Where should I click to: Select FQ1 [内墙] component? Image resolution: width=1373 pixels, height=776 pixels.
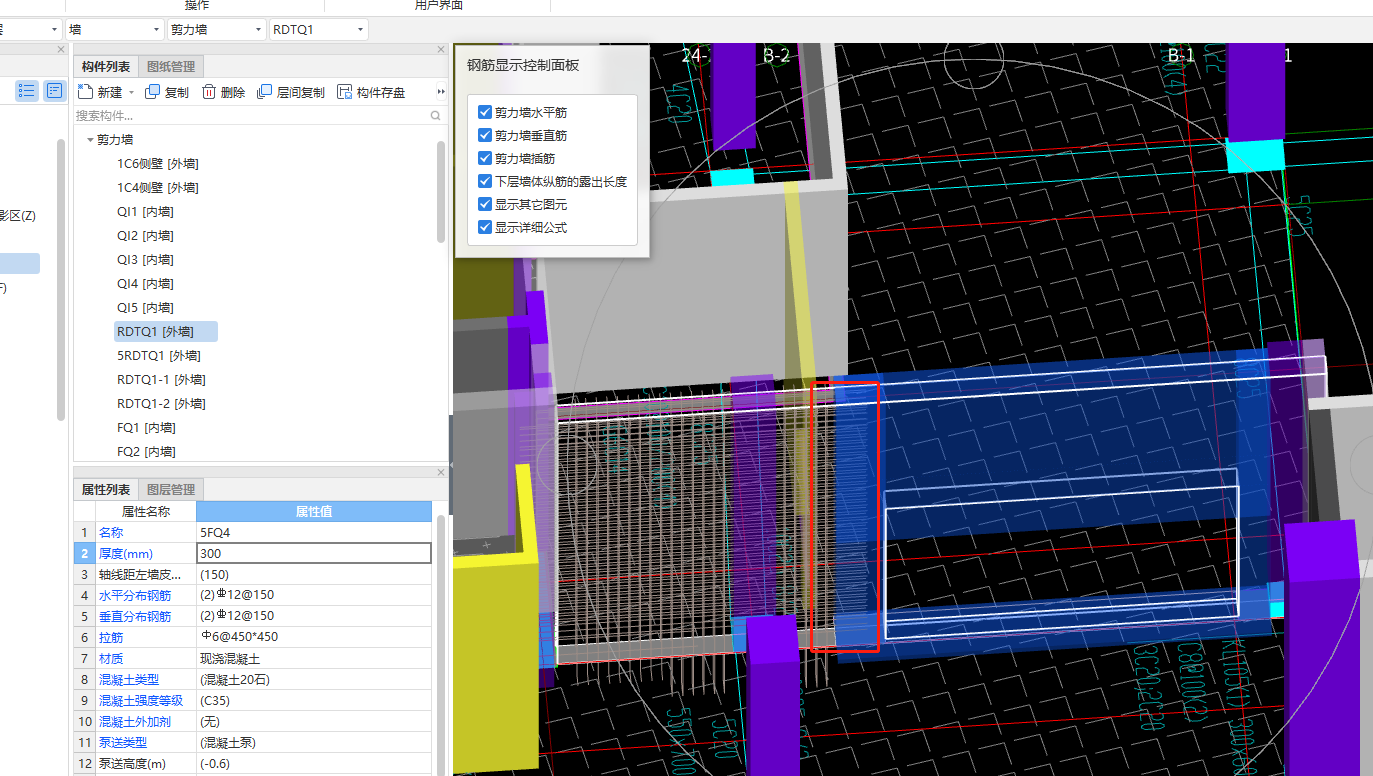tap(145, 428)
